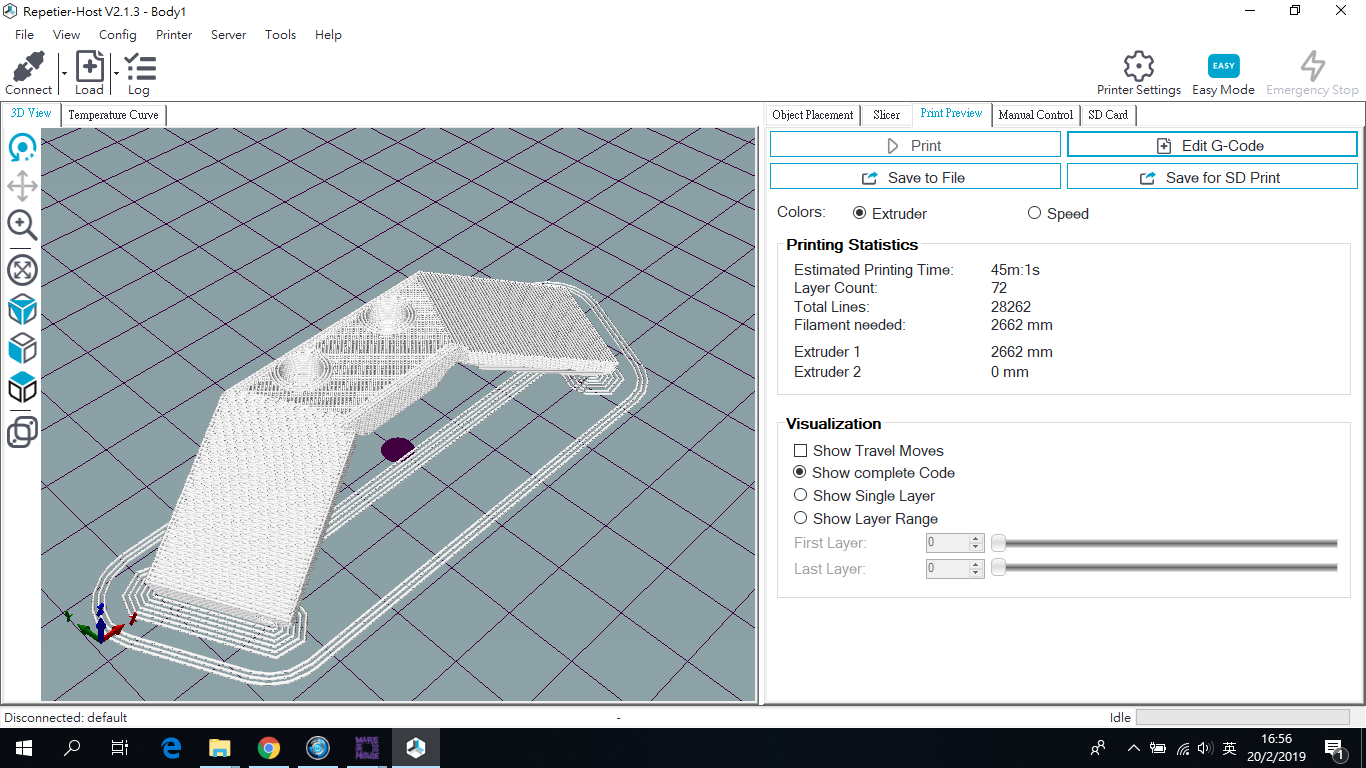Click the volume speaker tray icon
The image size is (1366, 768).
click(1205, 748)
